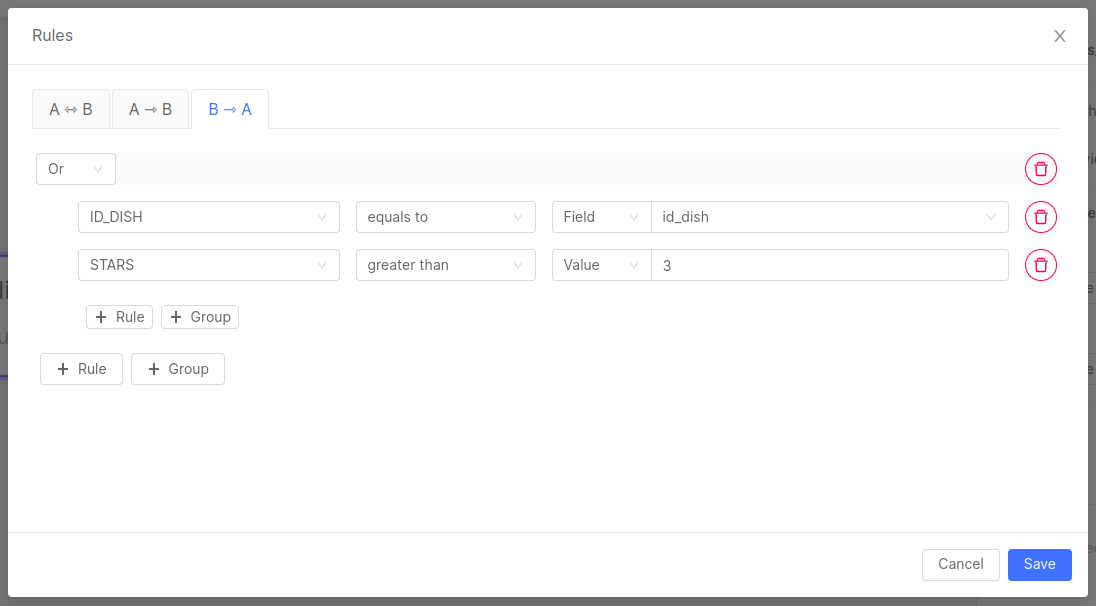Screen dimensions: 1096x606
Task: Open the 'equals to' operator dropdown
Action: [445, 217]
